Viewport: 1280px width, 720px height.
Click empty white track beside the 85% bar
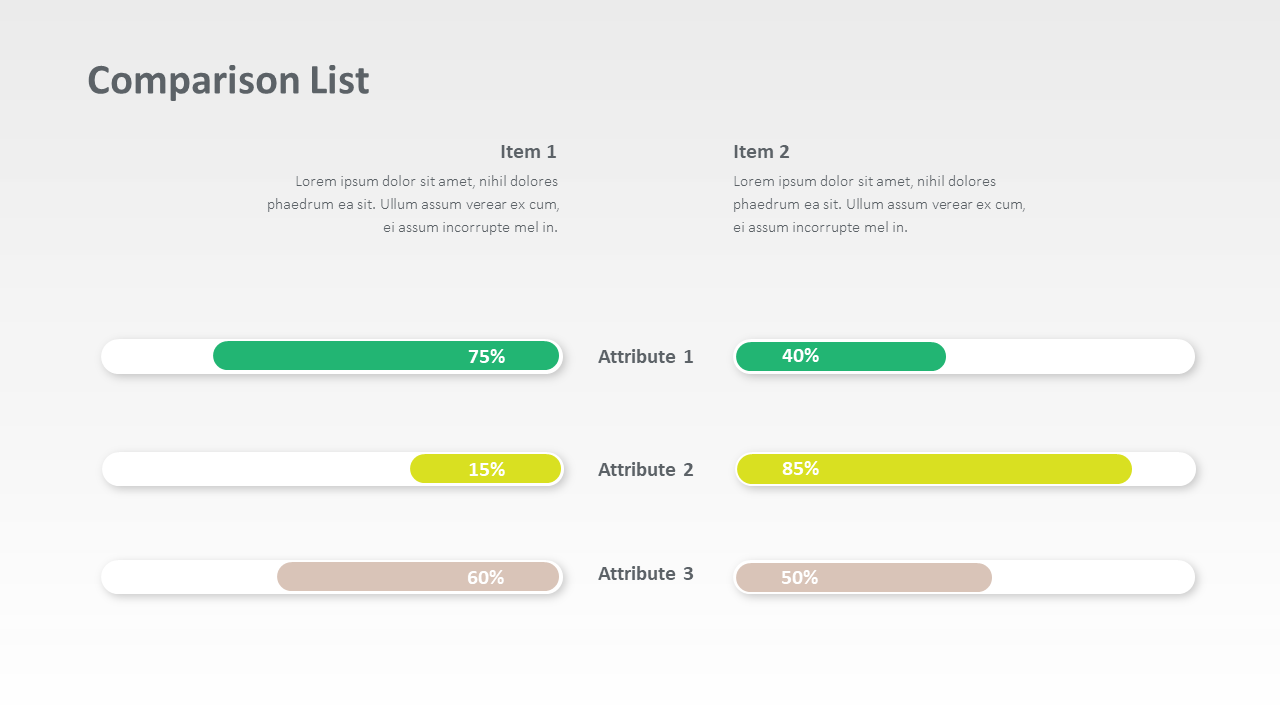tap(1163, 469)
